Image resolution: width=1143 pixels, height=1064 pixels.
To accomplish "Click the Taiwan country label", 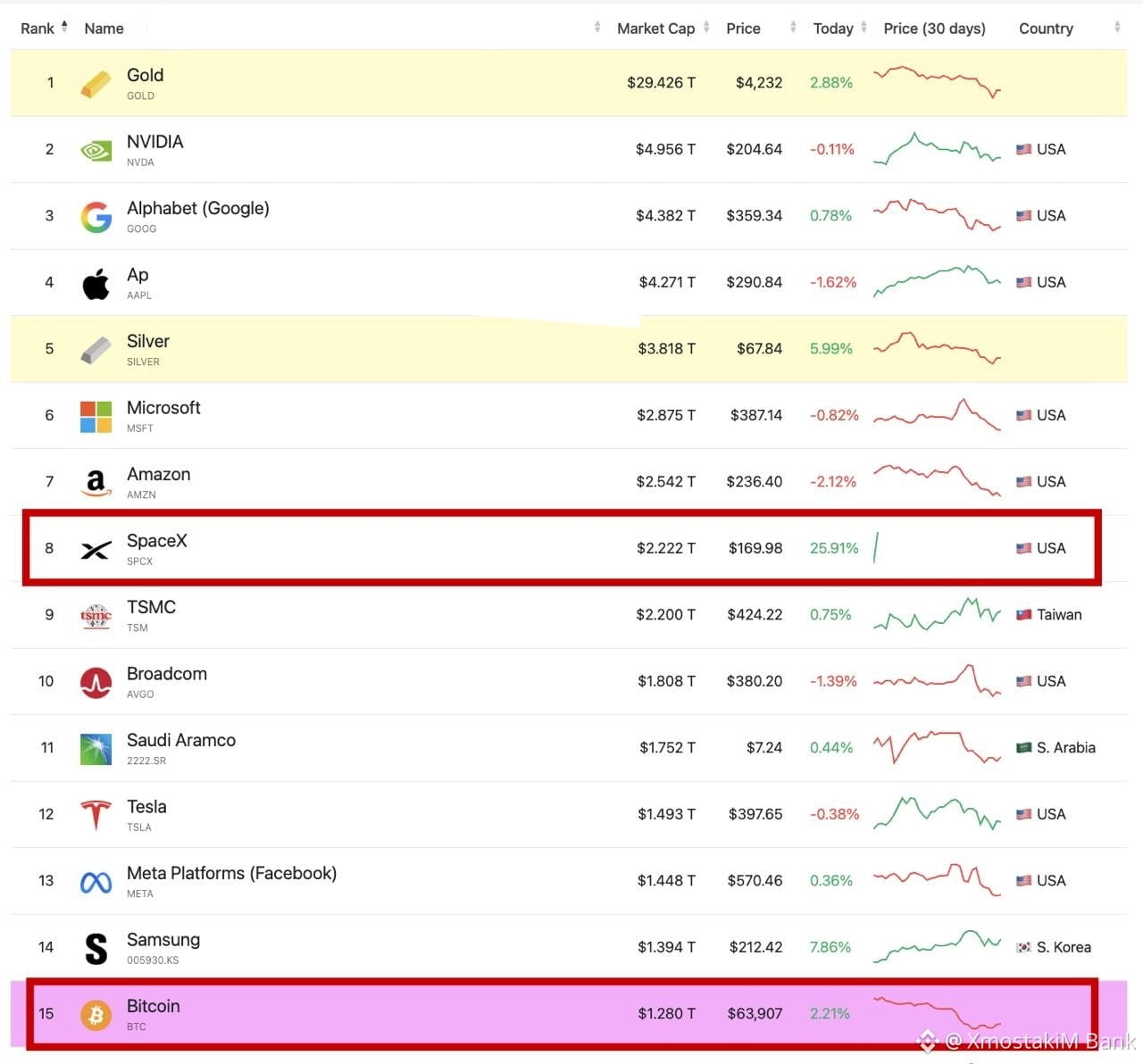I will (x=1059, y=615).
